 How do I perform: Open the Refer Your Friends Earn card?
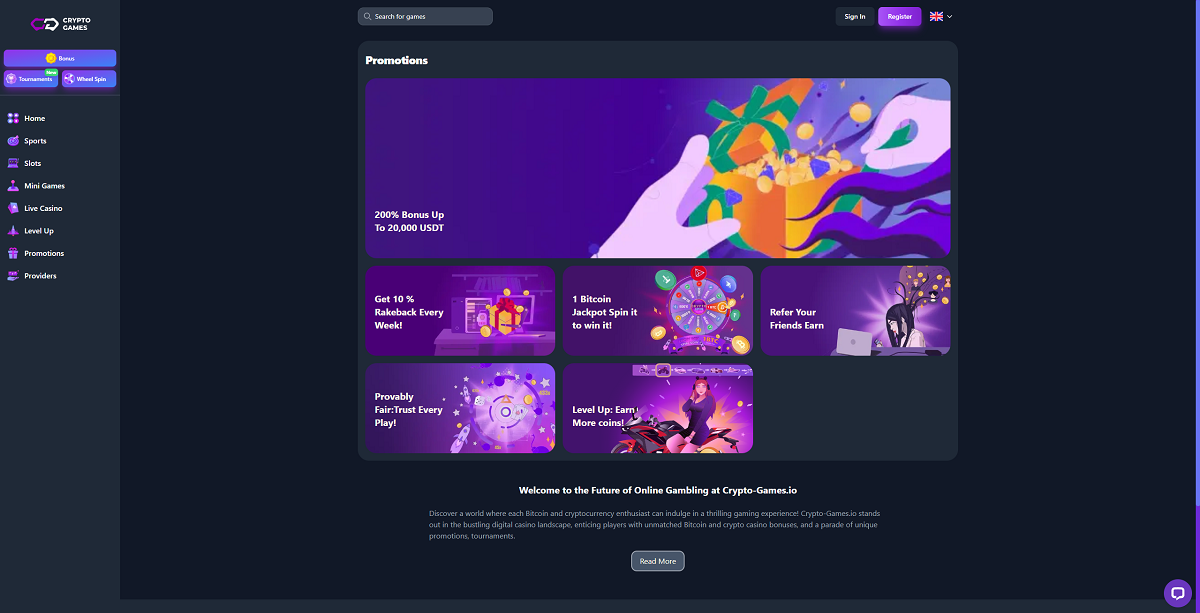(856, 311)
